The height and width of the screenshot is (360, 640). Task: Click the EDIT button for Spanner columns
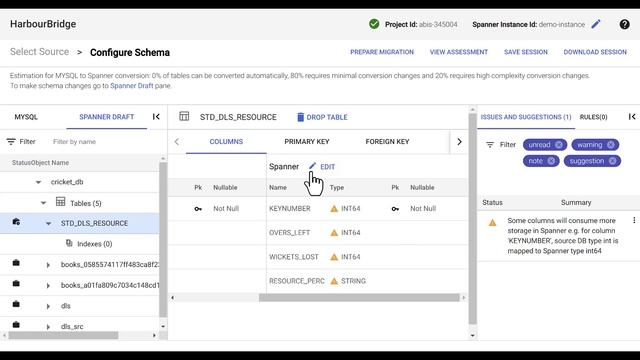[322, 167]
